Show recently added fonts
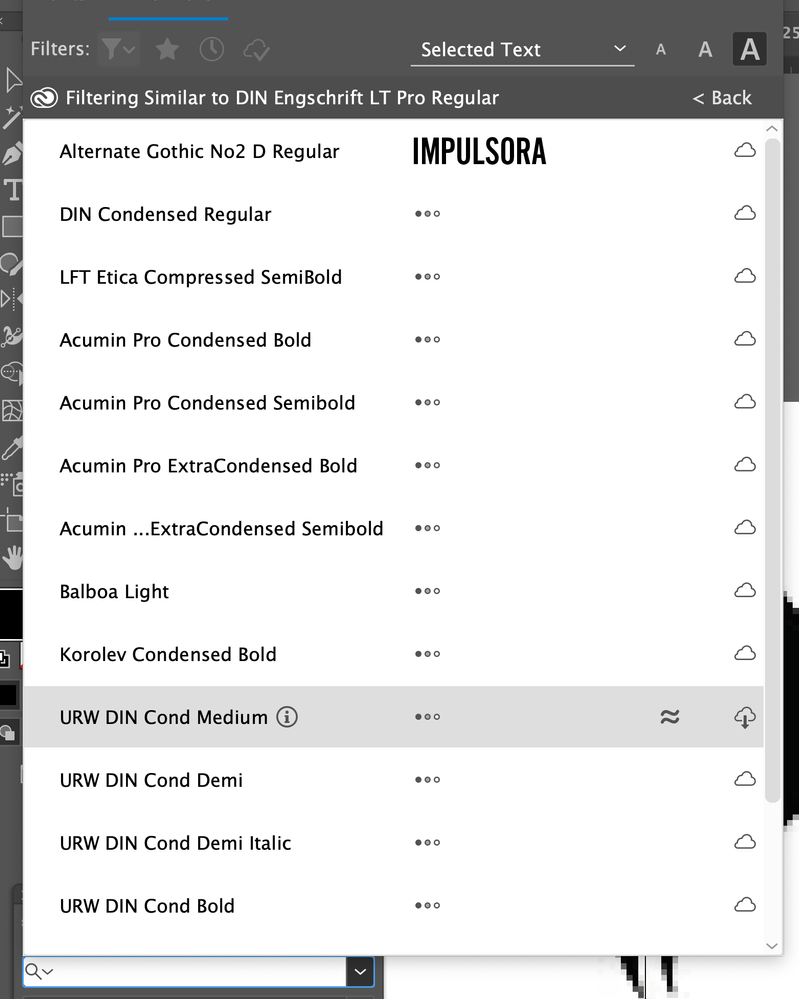The height and width of the screenshot is (999, 799). coord(212,48)
